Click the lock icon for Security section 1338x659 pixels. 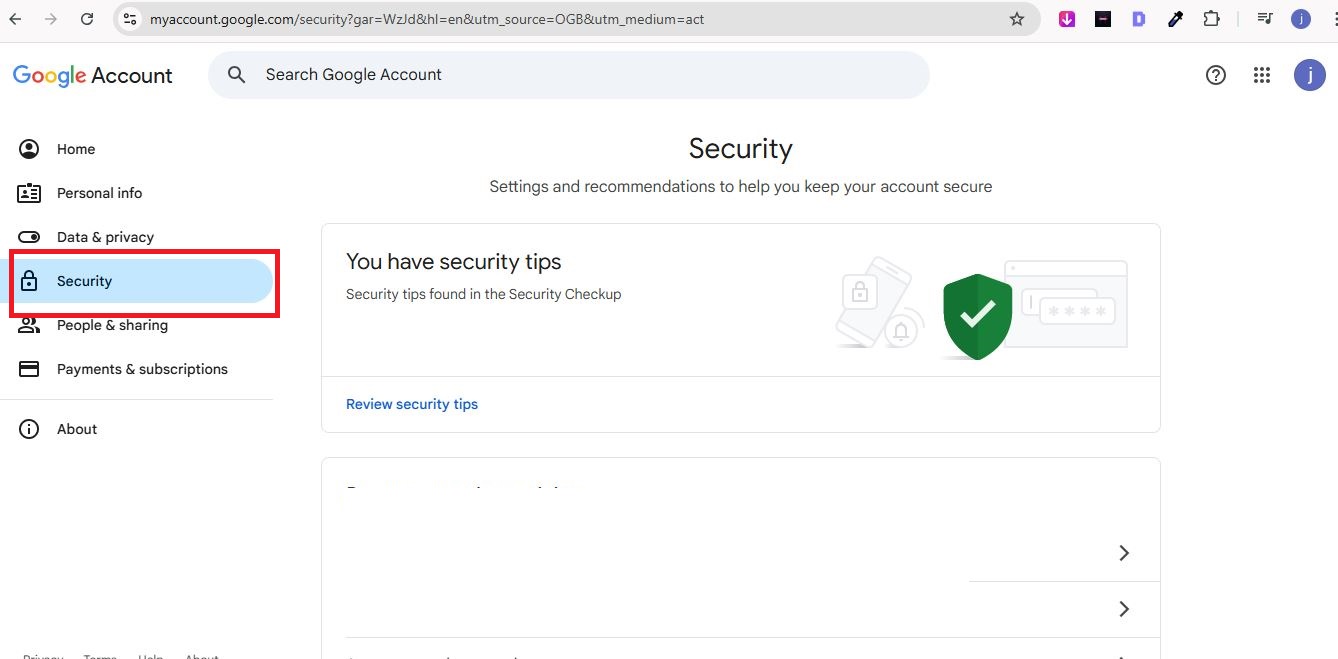click(x=28, y=281)
